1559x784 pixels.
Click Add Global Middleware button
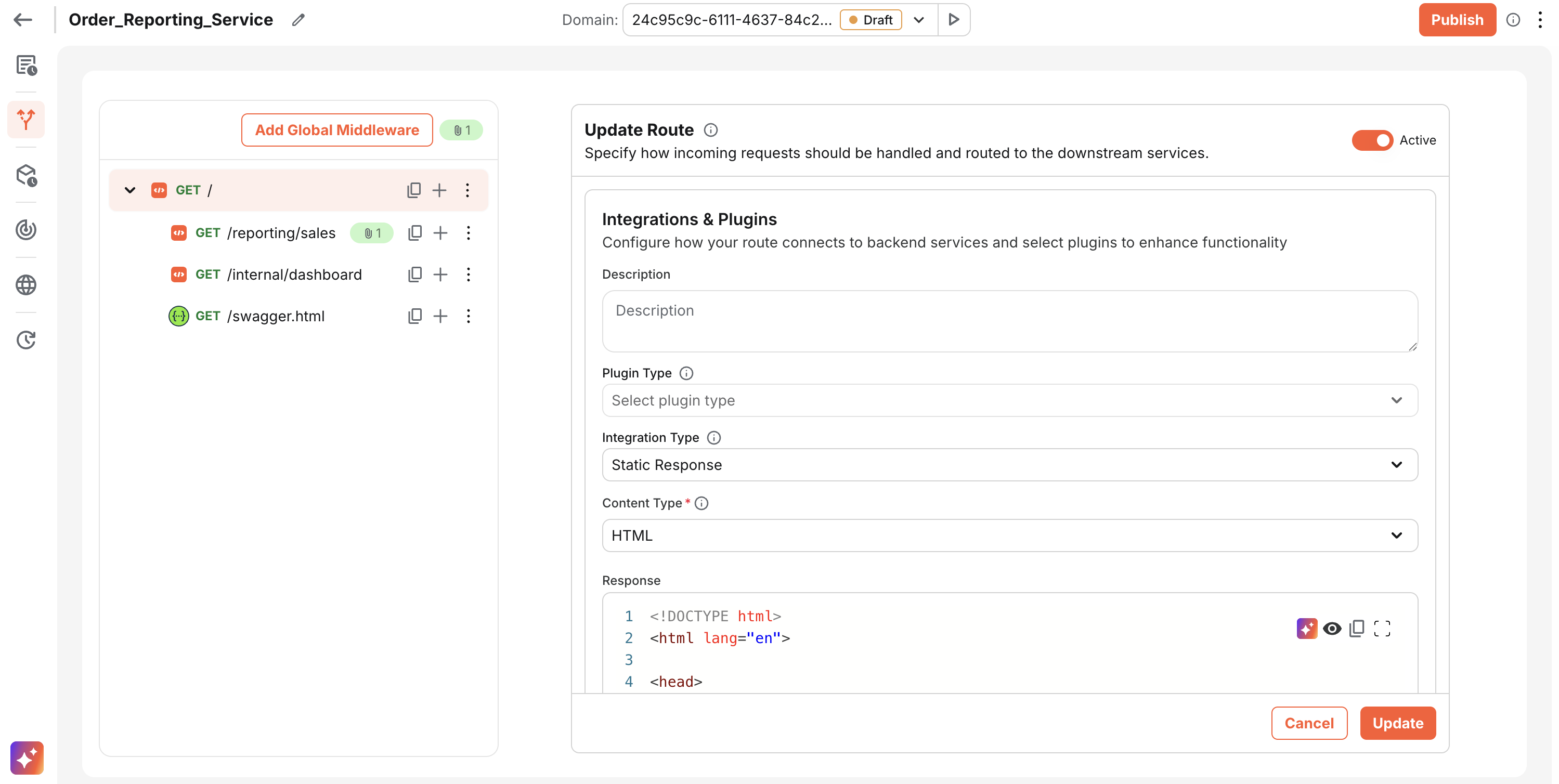coord(336,129)
